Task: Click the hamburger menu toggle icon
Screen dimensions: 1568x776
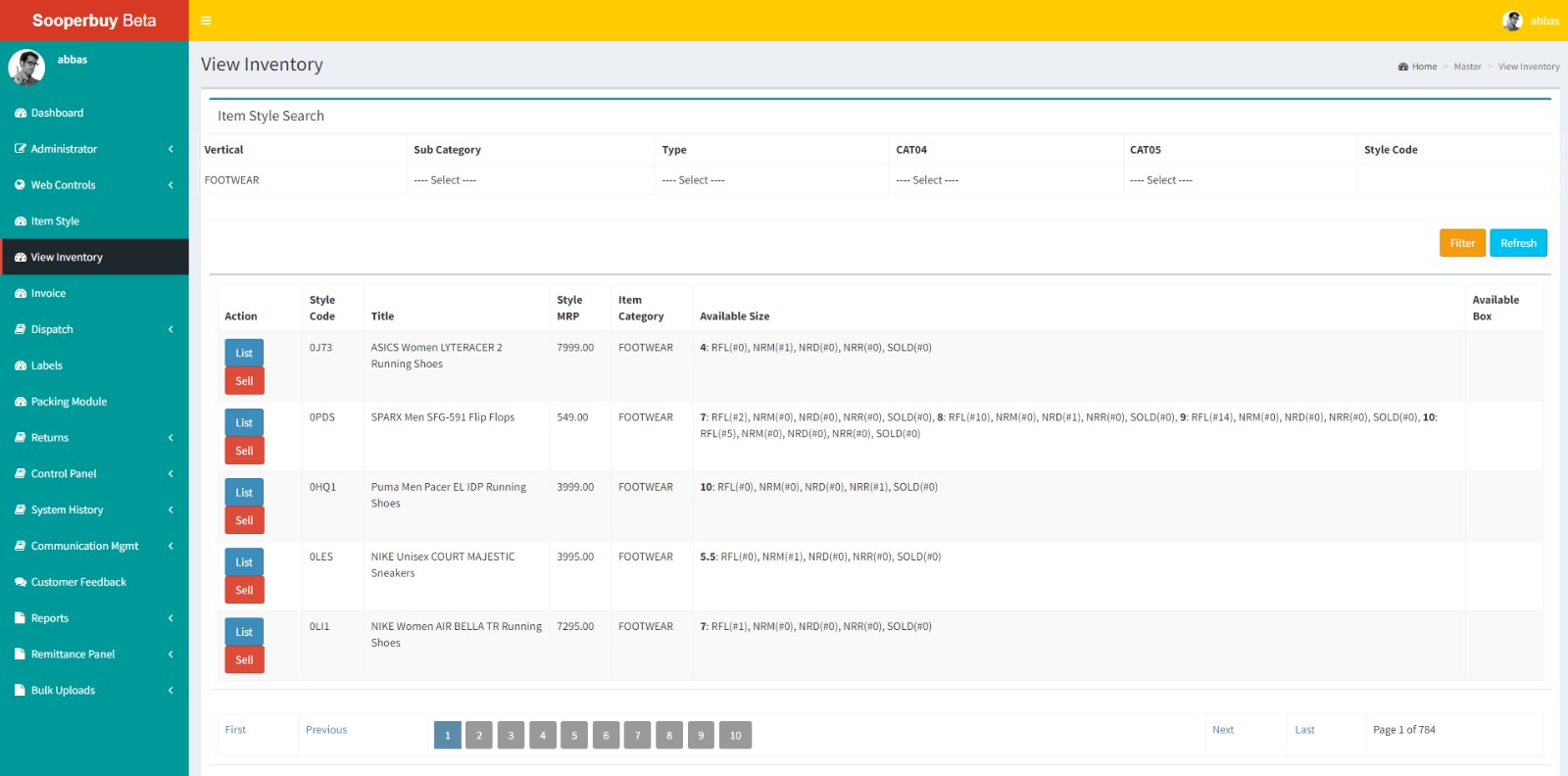Action: (x=206, y=21)
